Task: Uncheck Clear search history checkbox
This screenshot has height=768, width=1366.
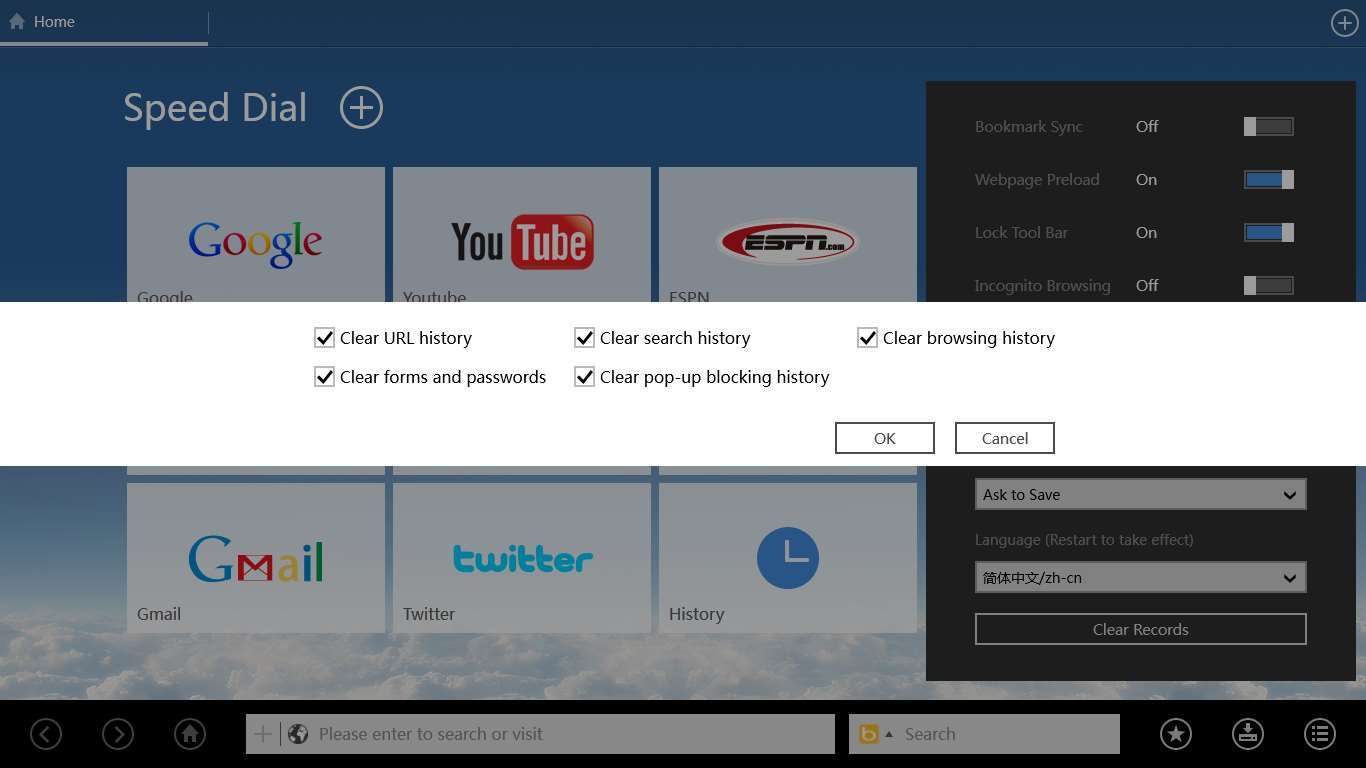Action: pos(585,338)
